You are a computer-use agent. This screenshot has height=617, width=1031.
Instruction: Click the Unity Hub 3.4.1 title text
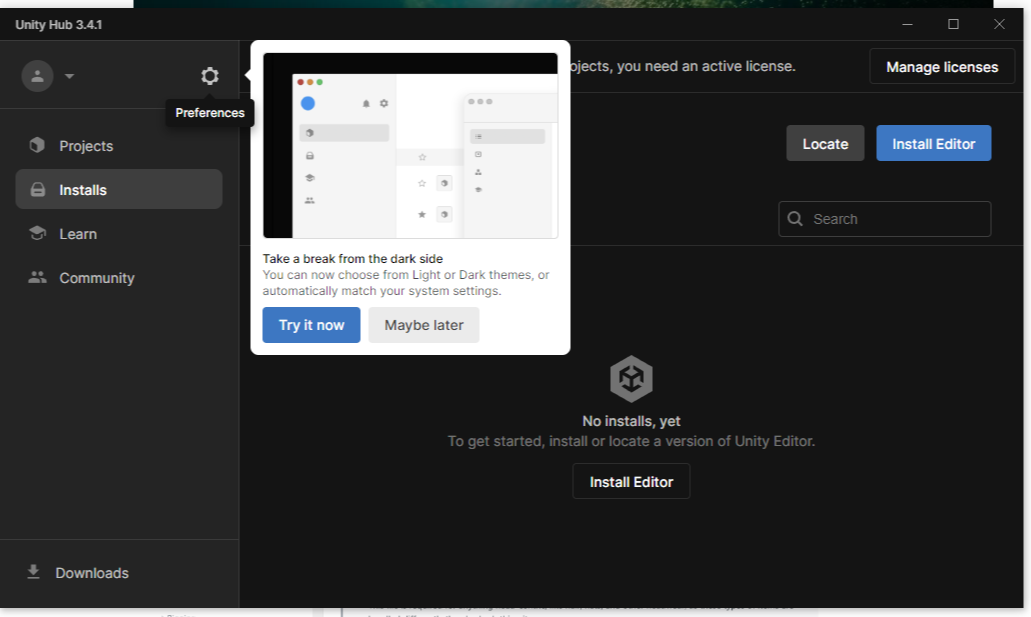pyautogui.click(x=59, y=25)
